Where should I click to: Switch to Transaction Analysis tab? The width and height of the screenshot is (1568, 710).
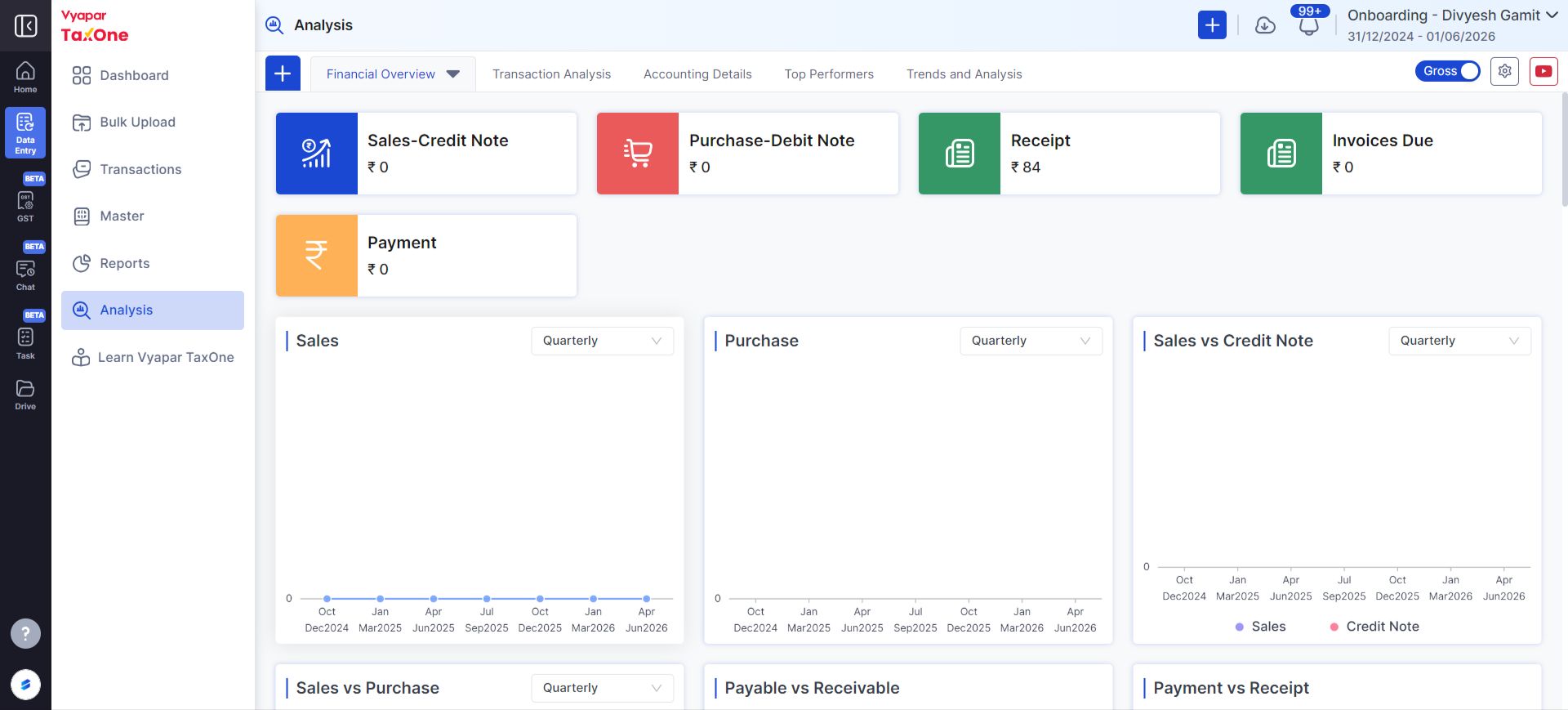click(551, 74)
